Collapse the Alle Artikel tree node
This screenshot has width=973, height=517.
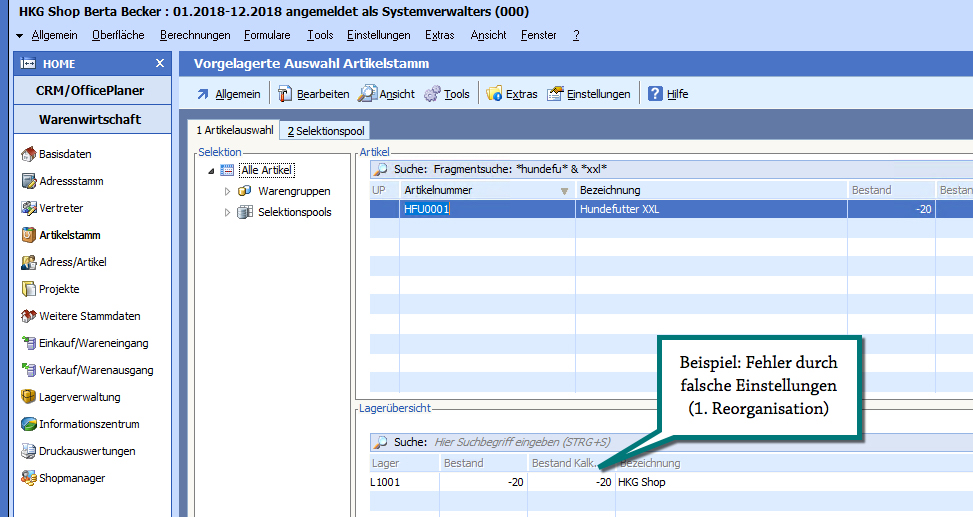point(211,171)
